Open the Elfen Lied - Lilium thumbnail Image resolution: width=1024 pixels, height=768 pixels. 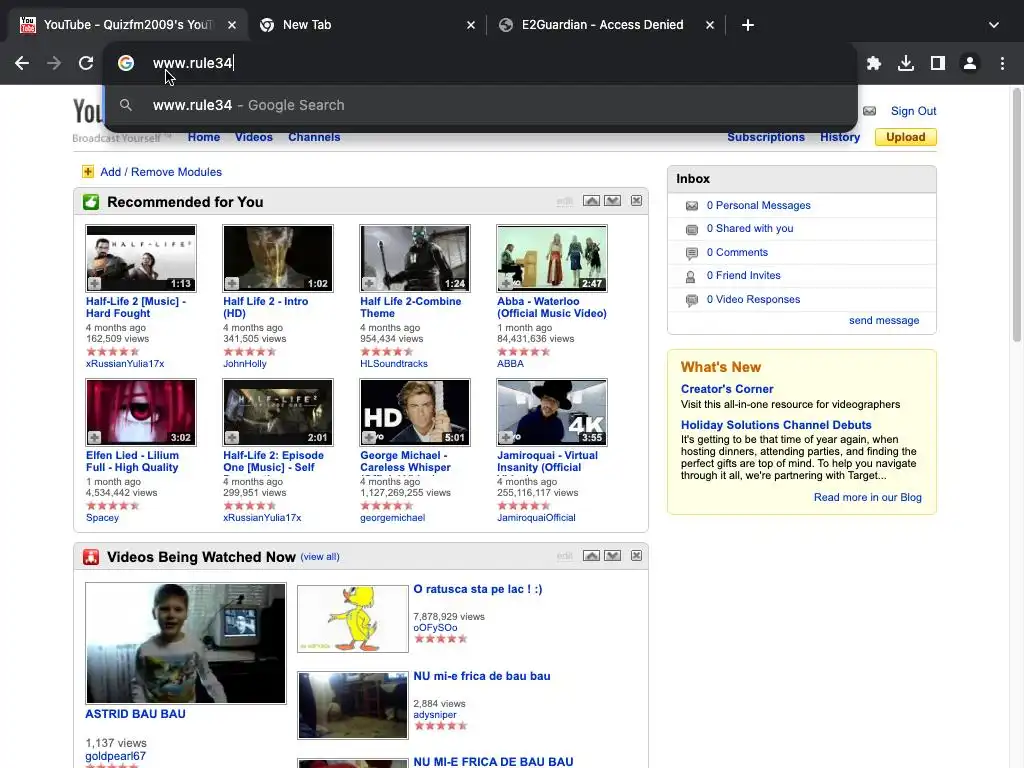(141, 412)
